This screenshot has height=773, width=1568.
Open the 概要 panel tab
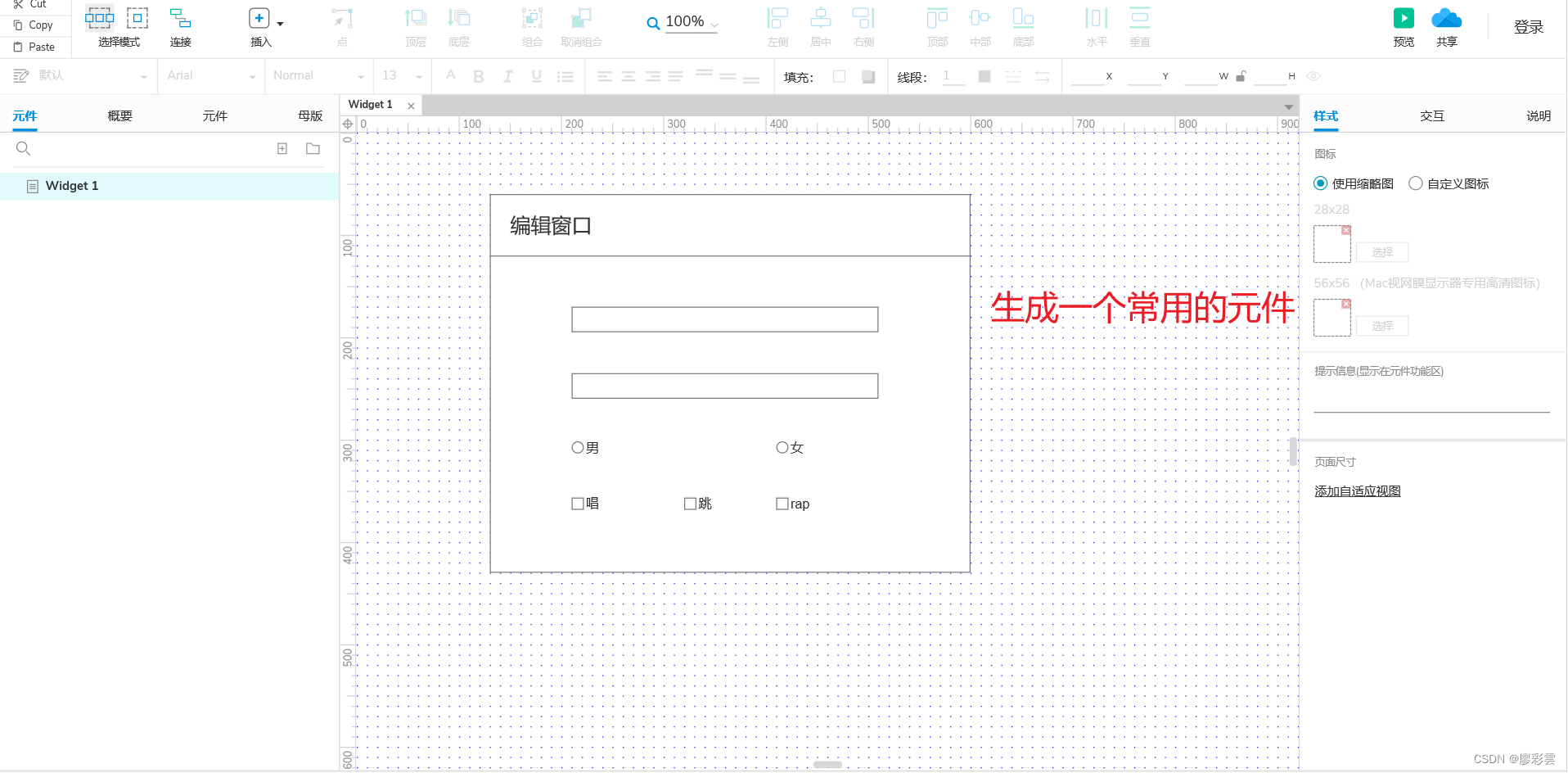(x=119, y=115)
